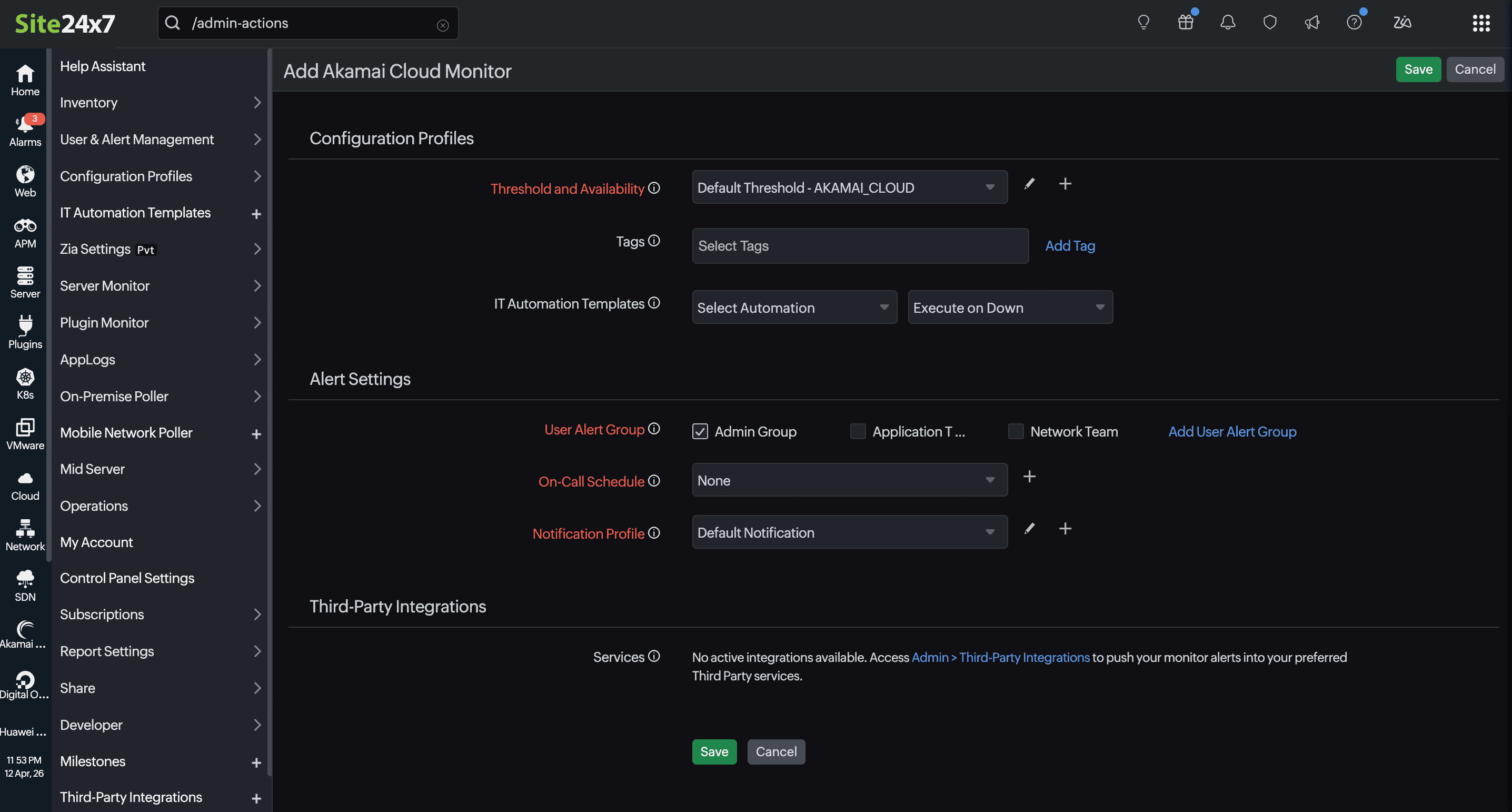Open the Third-Party Integrations menu item

coord(131,797)
